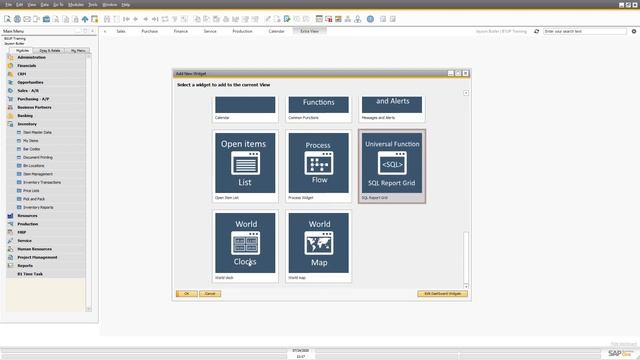640x360 pixels.
Task: Expand the Opportunities module
Action: pos(30,82)
